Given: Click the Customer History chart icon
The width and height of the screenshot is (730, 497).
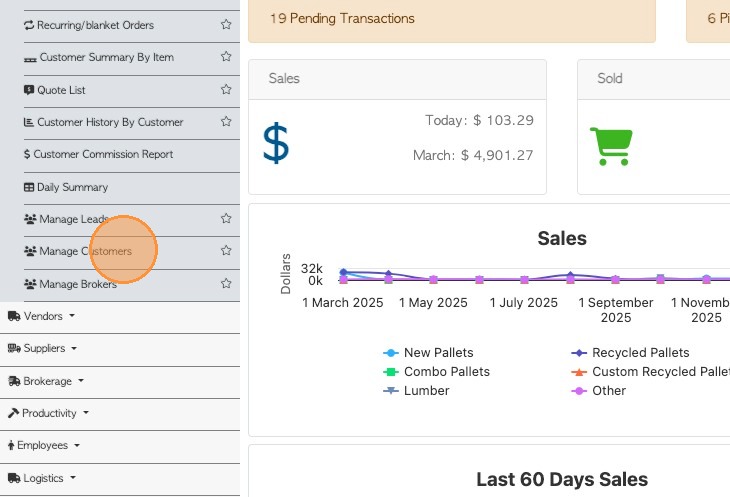Looking at the screenshot, I should point(29,122).
